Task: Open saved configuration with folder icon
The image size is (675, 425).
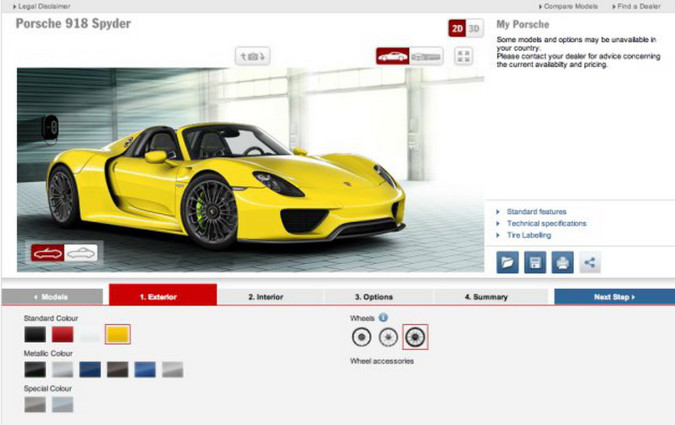Action: (508, 263)
